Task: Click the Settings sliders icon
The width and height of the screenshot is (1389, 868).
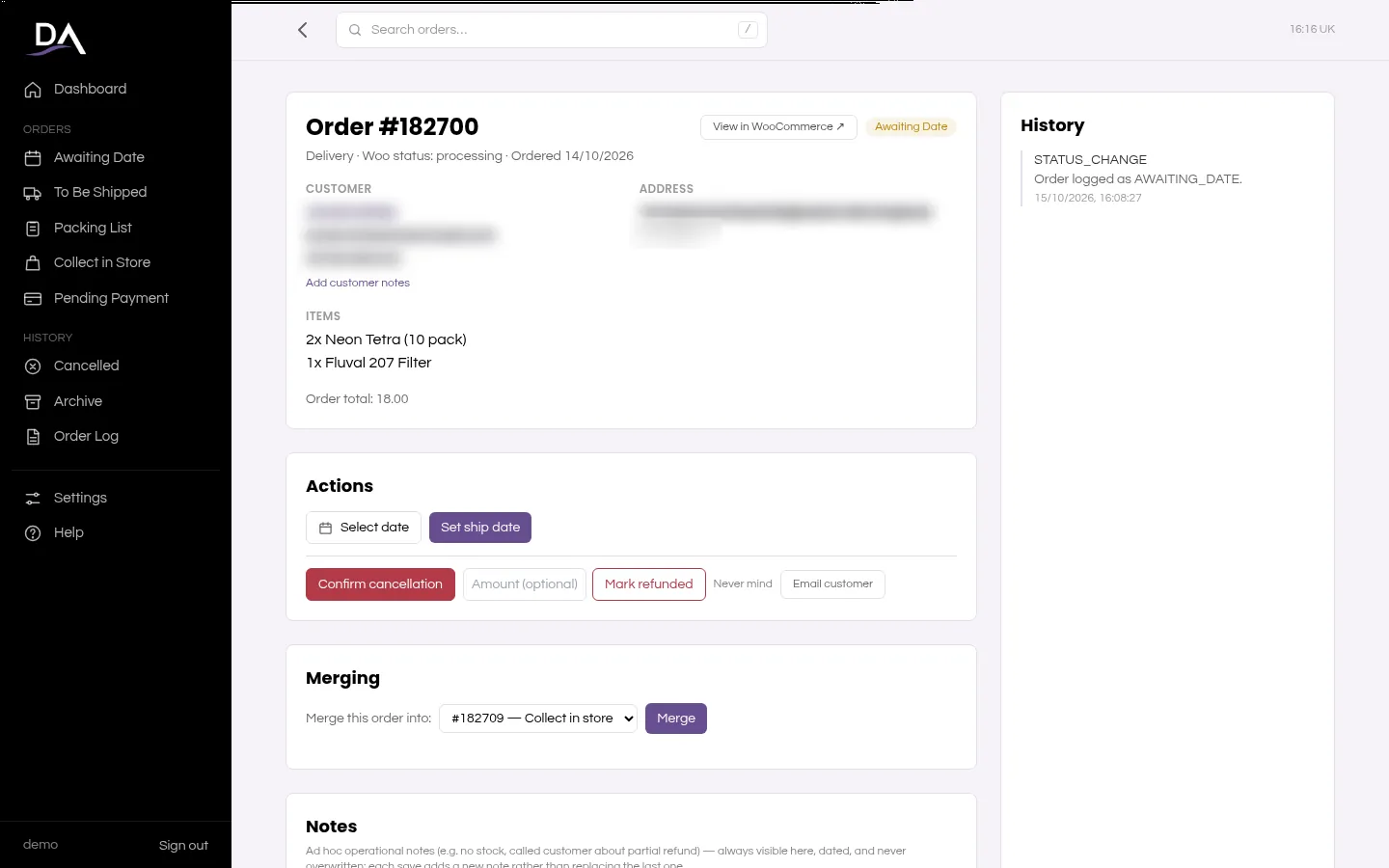Action: [33, 499]
